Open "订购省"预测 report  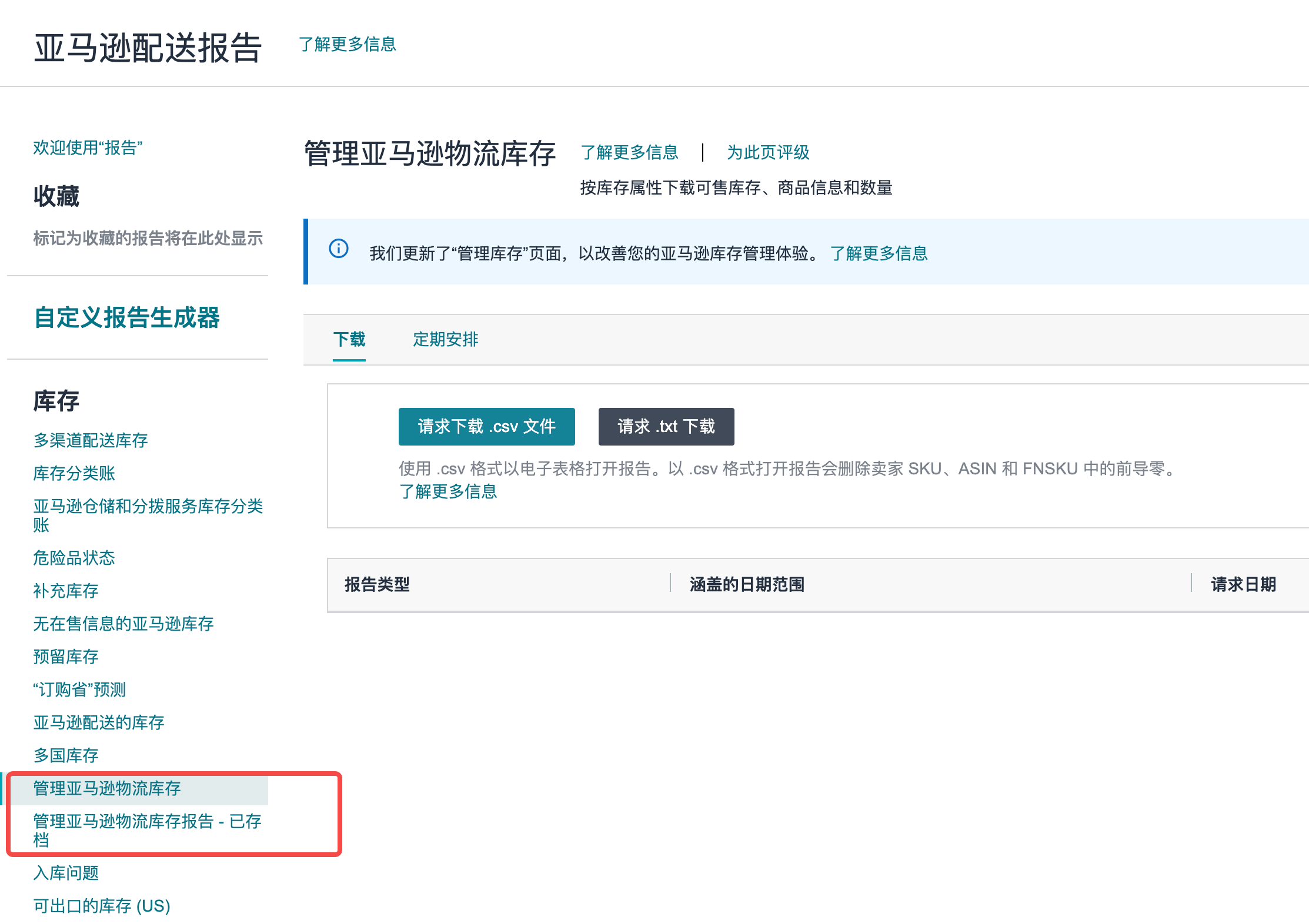[79, 689]
